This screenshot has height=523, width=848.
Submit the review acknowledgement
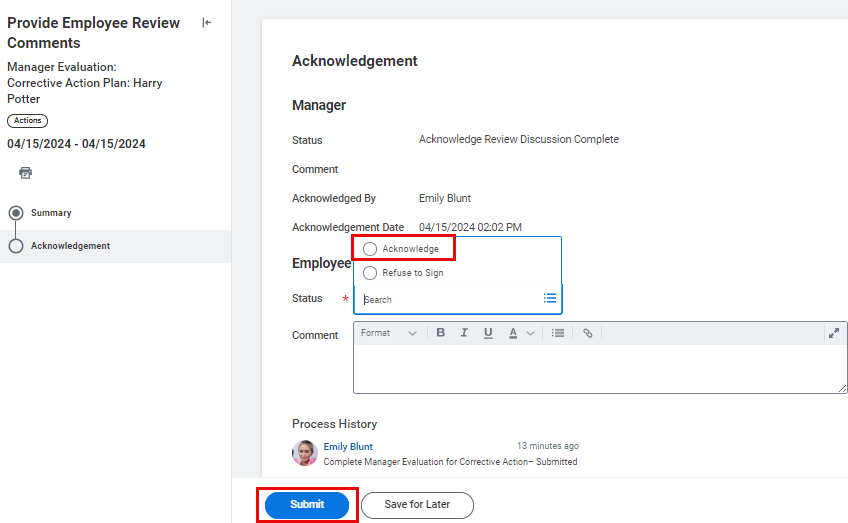click(307, 505)
